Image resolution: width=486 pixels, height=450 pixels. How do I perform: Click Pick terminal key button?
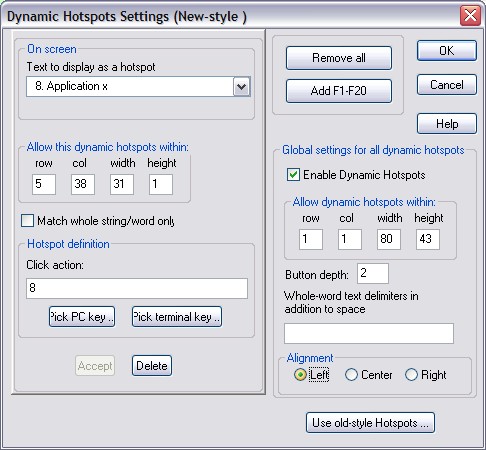[177, 317]
